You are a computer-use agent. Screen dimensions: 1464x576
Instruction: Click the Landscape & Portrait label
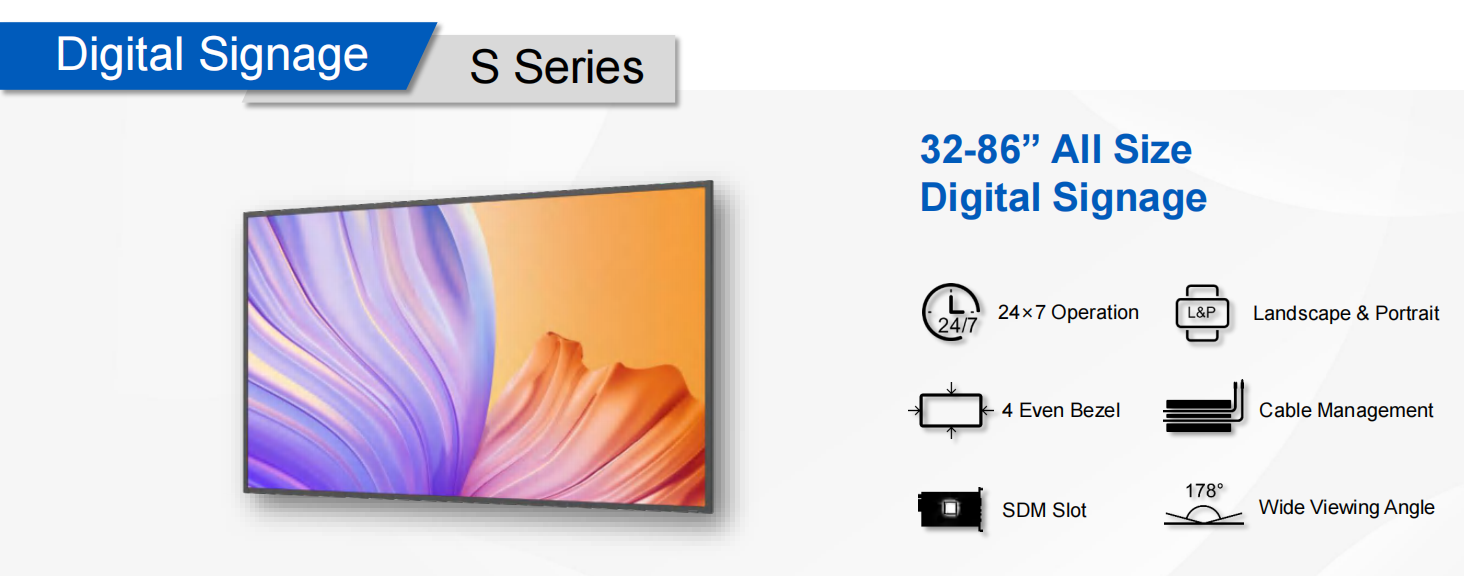pos(1346,313)
